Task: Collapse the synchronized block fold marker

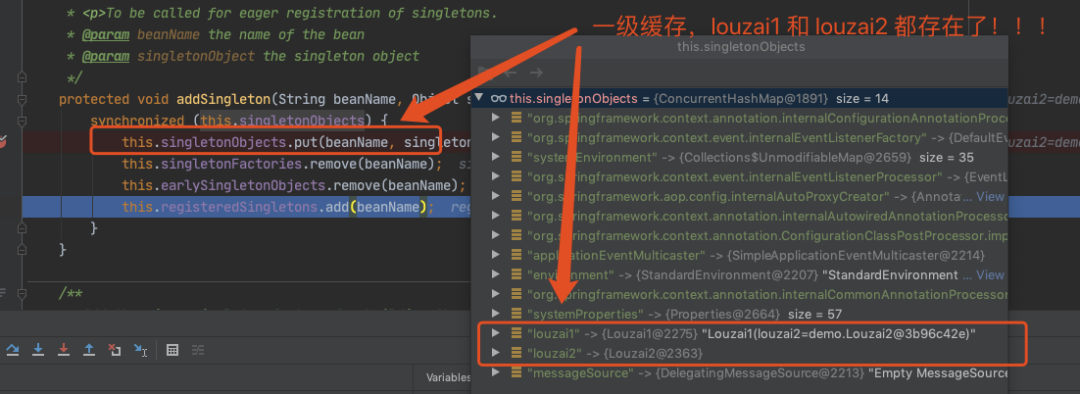Action: pyautogui.click(x=23, y=121)
